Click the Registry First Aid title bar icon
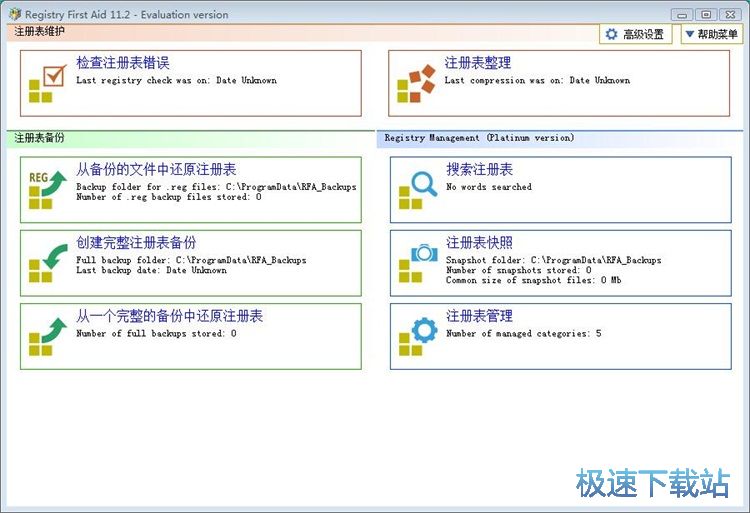The image size is (750, 513). [15, 14]
